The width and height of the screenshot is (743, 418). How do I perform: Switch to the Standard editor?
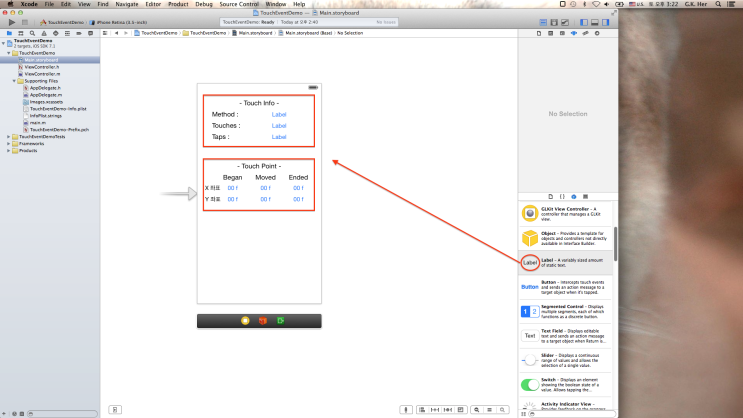click(543, 22)
